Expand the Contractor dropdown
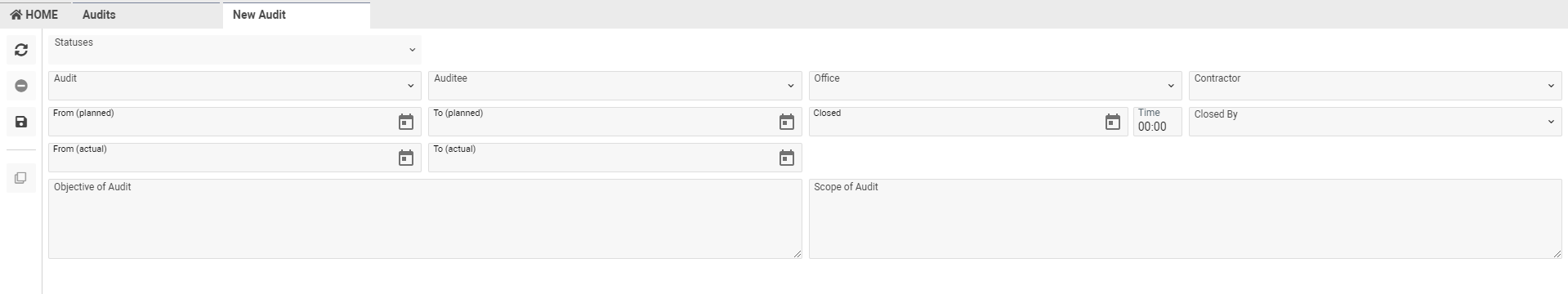1568x294 pixels. [x=1375, y=86]
